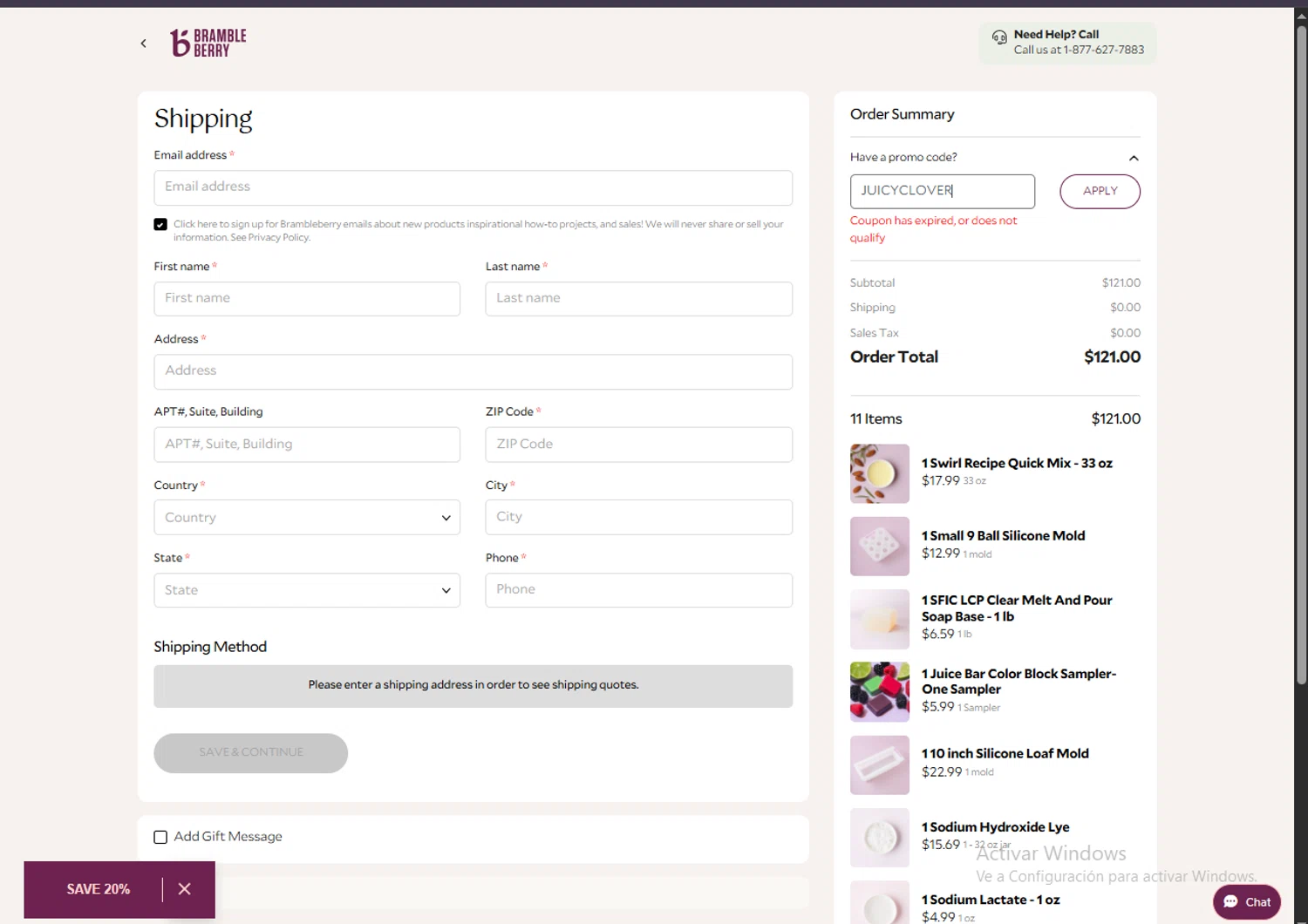Viewport: 1308px width, 924px height.
Task: Click the 1-877-627-7883 phone text
Action: tap(1104, 50)
